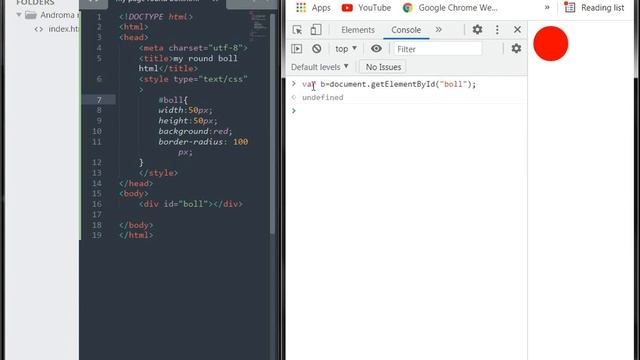The height and width of the screenshot is (360, 640).
Task: Click the undefined console output
Action: 322,98
